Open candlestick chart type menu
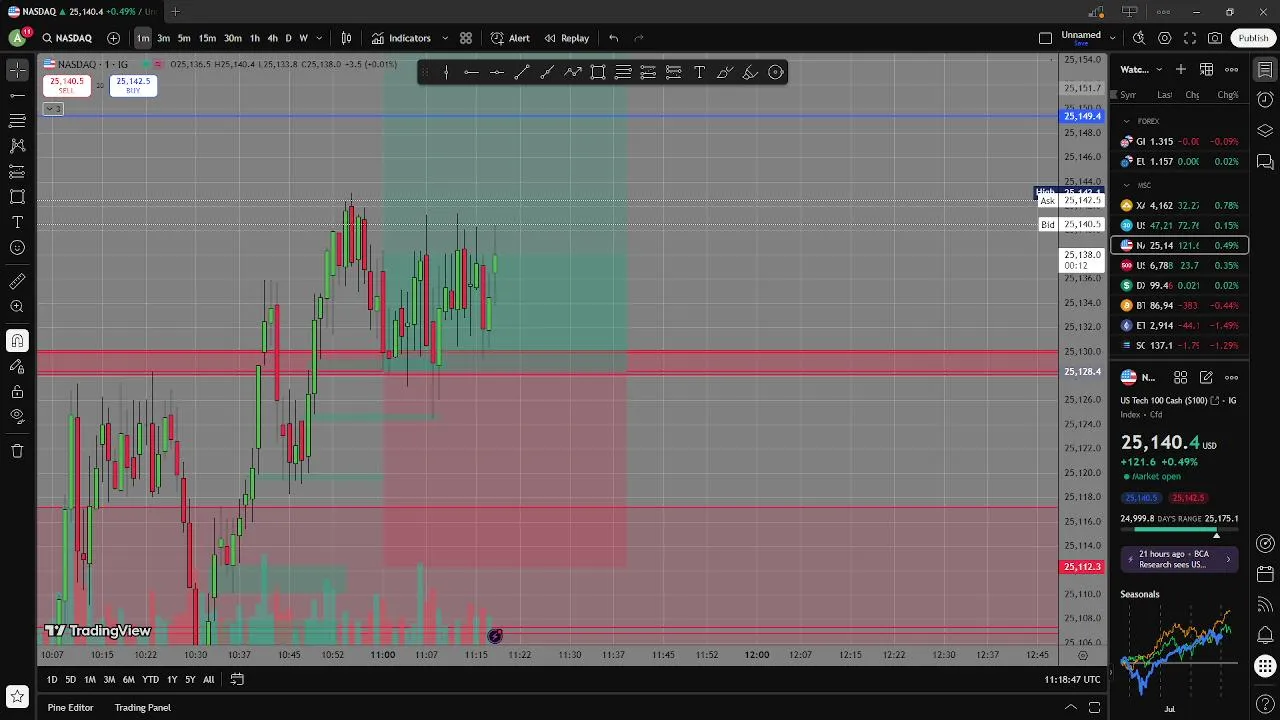The image size is (1280, 720). click(x=346, y=38)
